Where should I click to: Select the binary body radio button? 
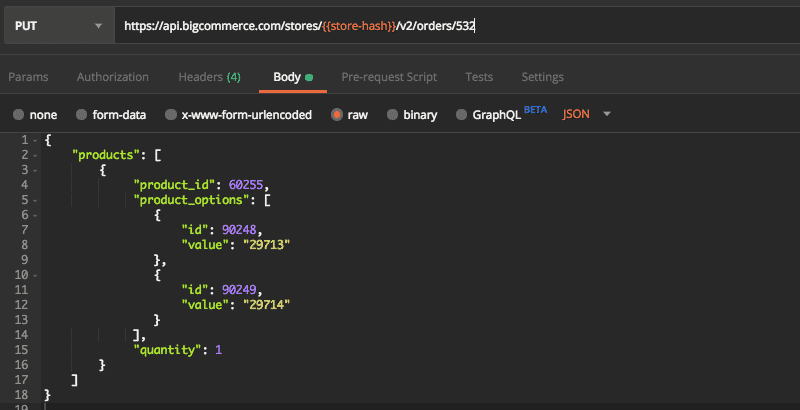[x=392, y=115]
